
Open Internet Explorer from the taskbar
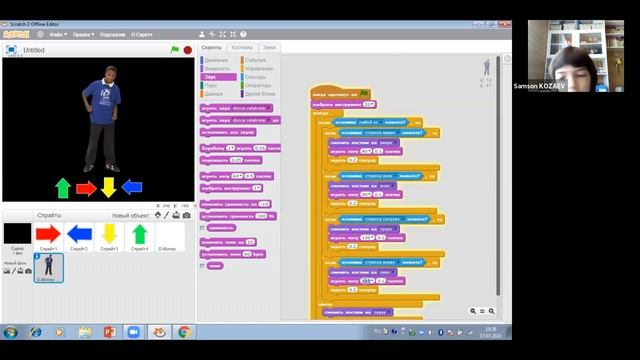click(x=36, y=332)
